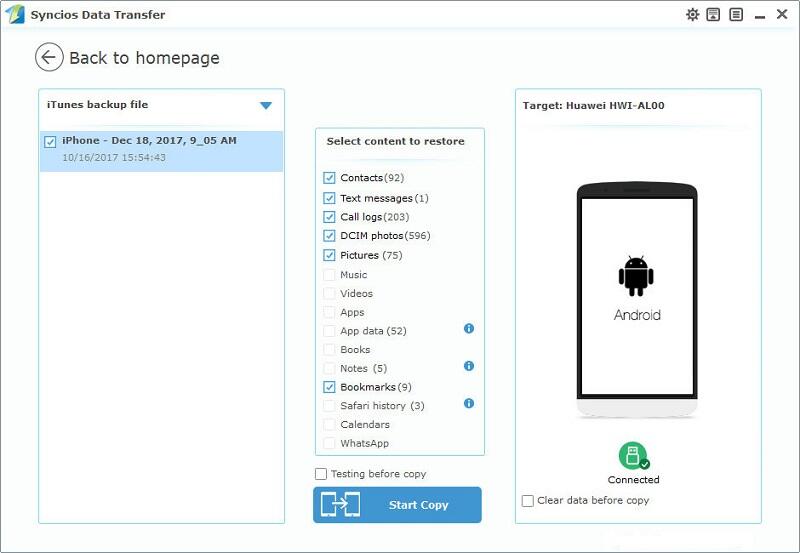Go back via Back to homepage text
The height and width of the screenshot is (553, 800).
tap(144, 58)
